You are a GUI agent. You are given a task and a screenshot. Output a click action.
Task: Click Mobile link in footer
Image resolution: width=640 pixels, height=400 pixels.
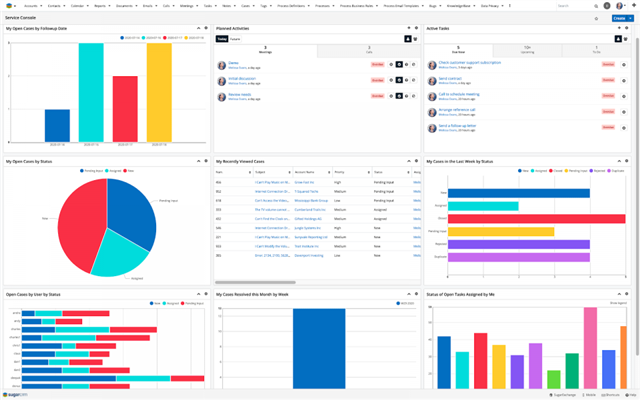(589, 395)
